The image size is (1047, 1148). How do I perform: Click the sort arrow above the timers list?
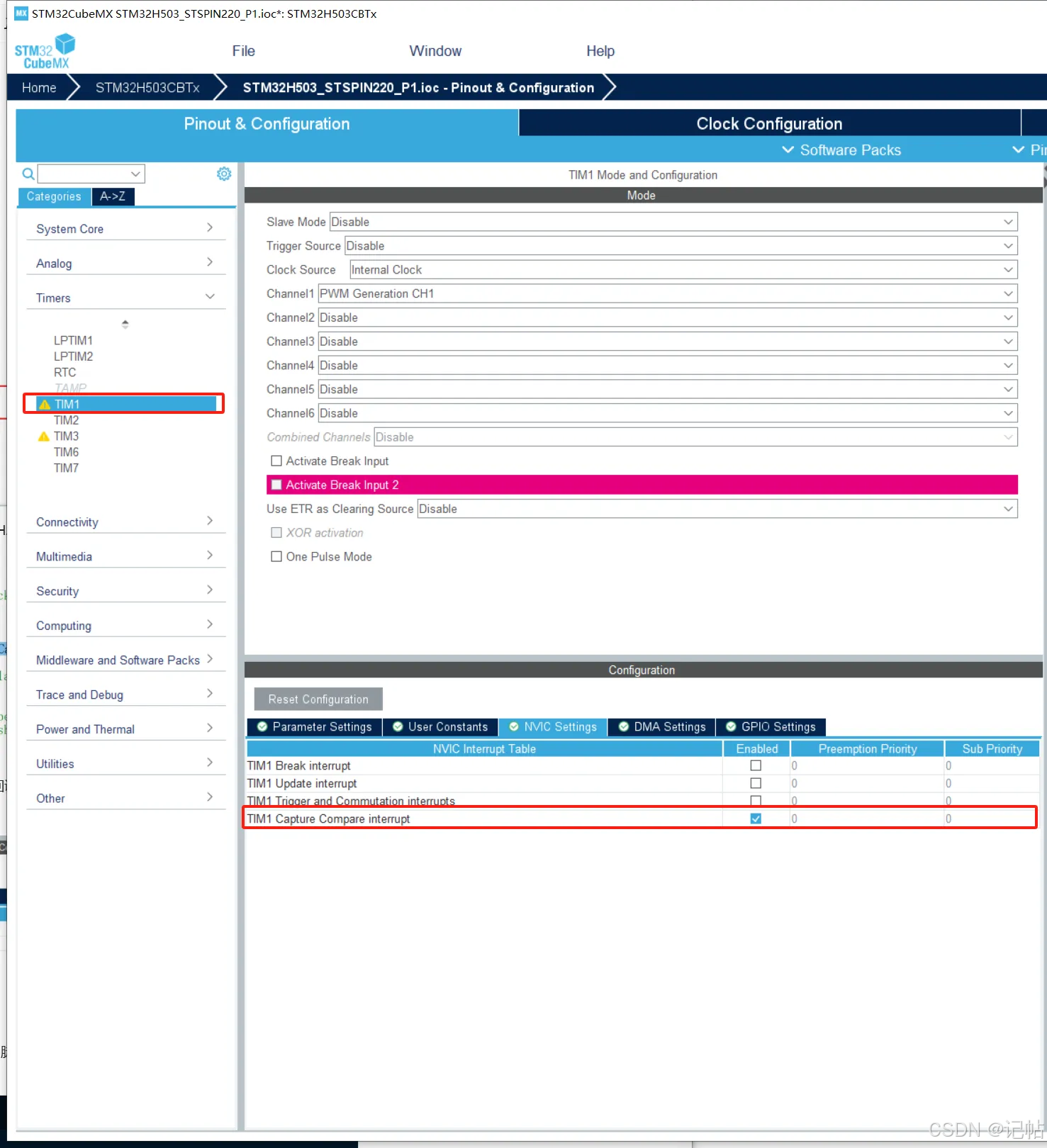(125, 325)
